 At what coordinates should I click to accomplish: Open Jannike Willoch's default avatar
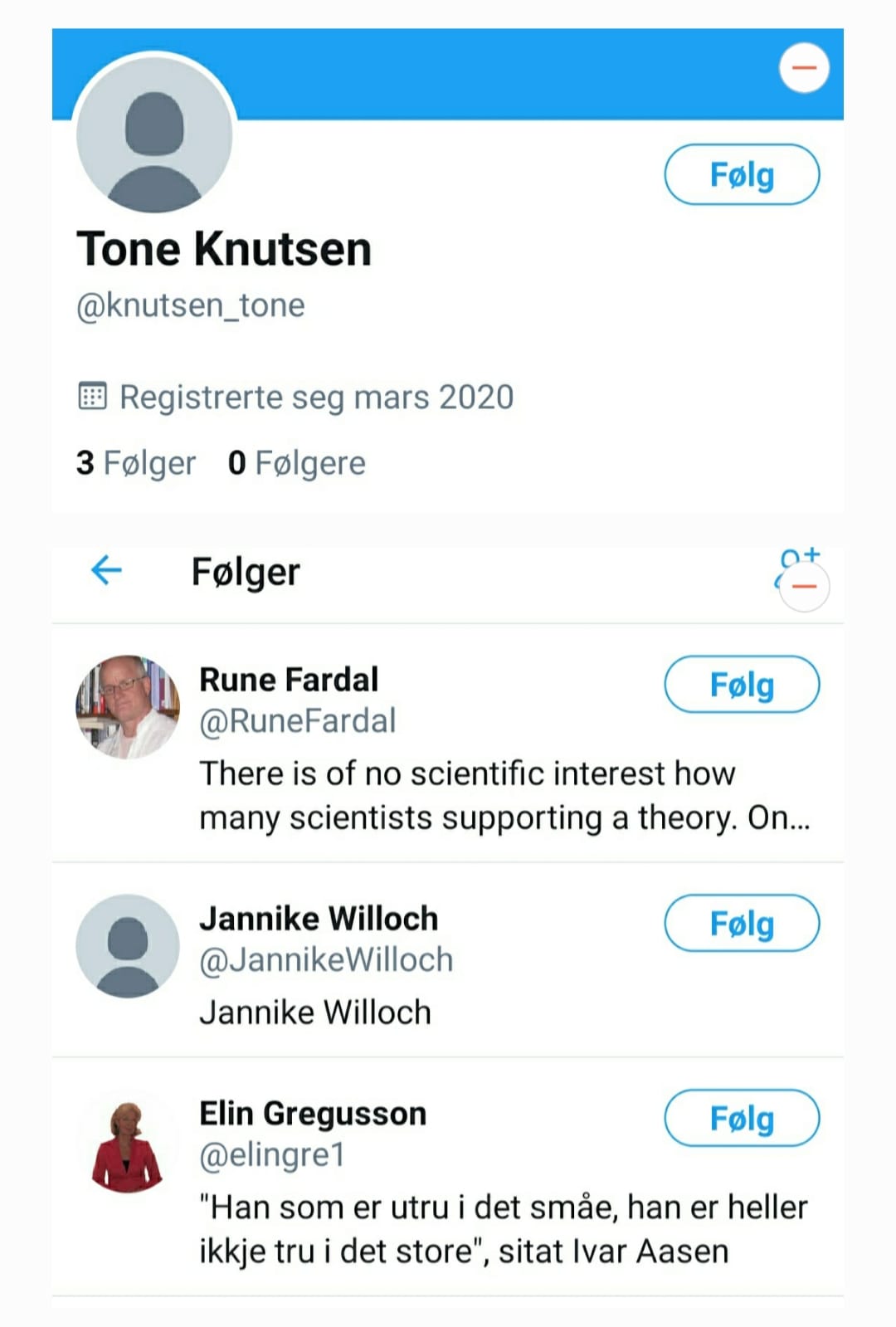128,946
